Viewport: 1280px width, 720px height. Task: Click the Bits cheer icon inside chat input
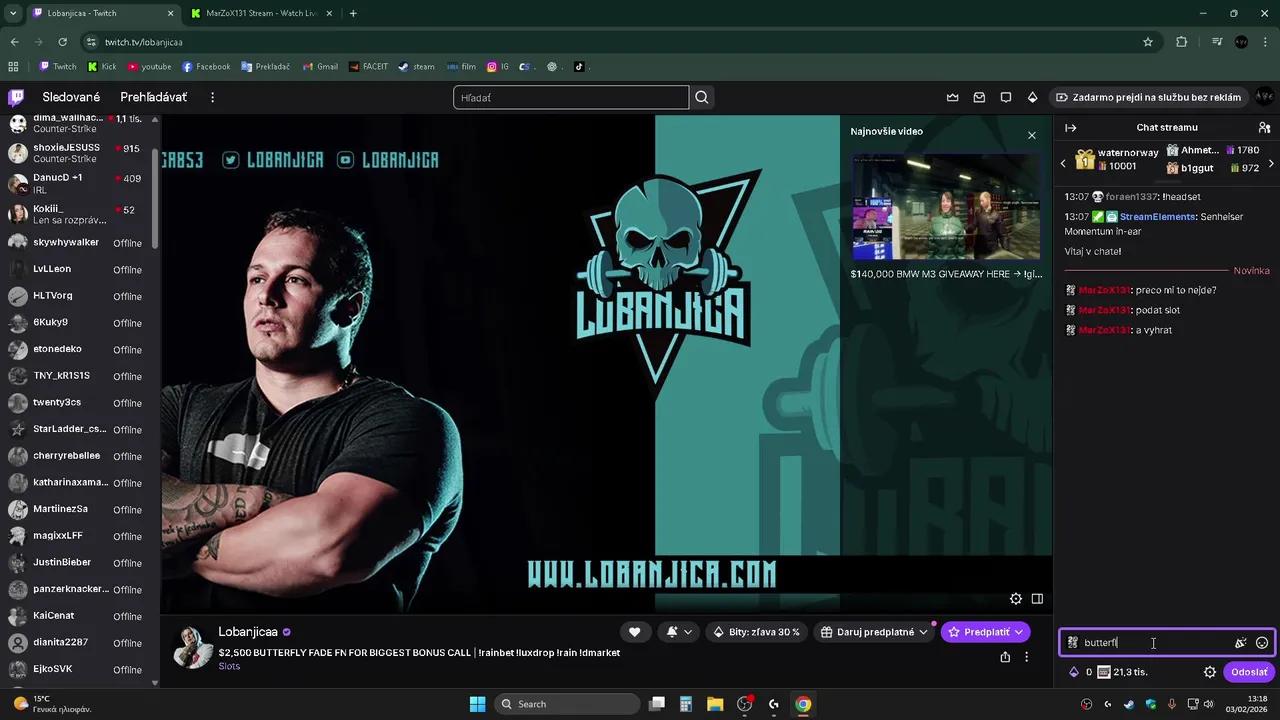[1241, 643]
